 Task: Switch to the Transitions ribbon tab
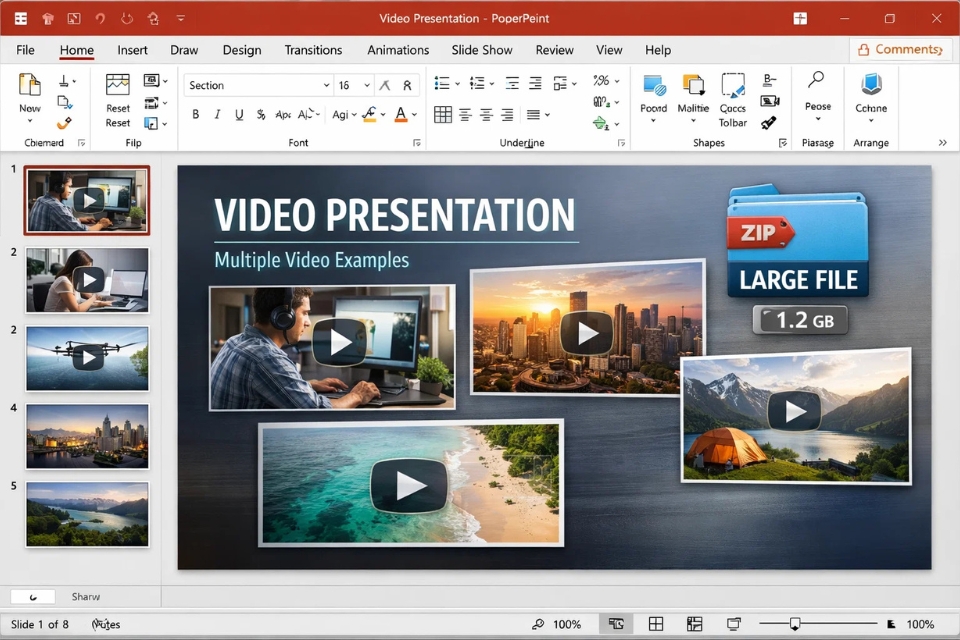click(313, 50)
